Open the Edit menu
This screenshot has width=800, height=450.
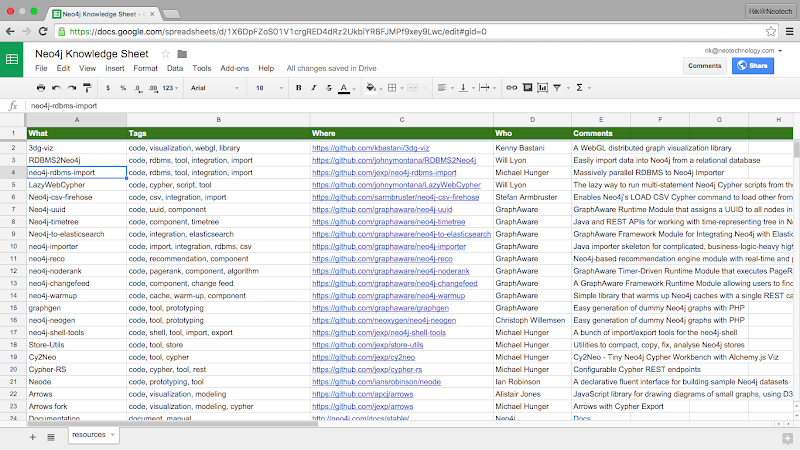pos(63,68)
